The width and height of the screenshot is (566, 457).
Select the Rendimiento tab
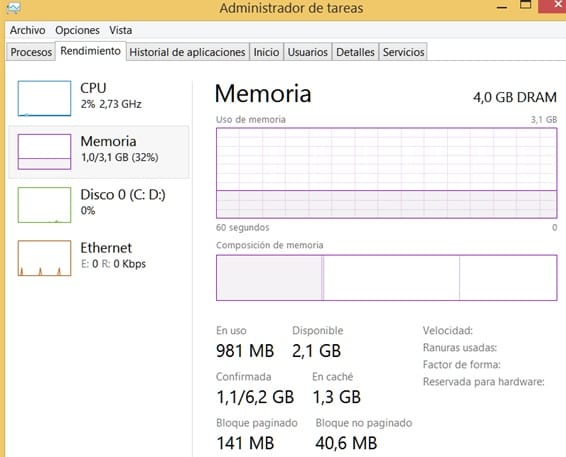[90, 51]
